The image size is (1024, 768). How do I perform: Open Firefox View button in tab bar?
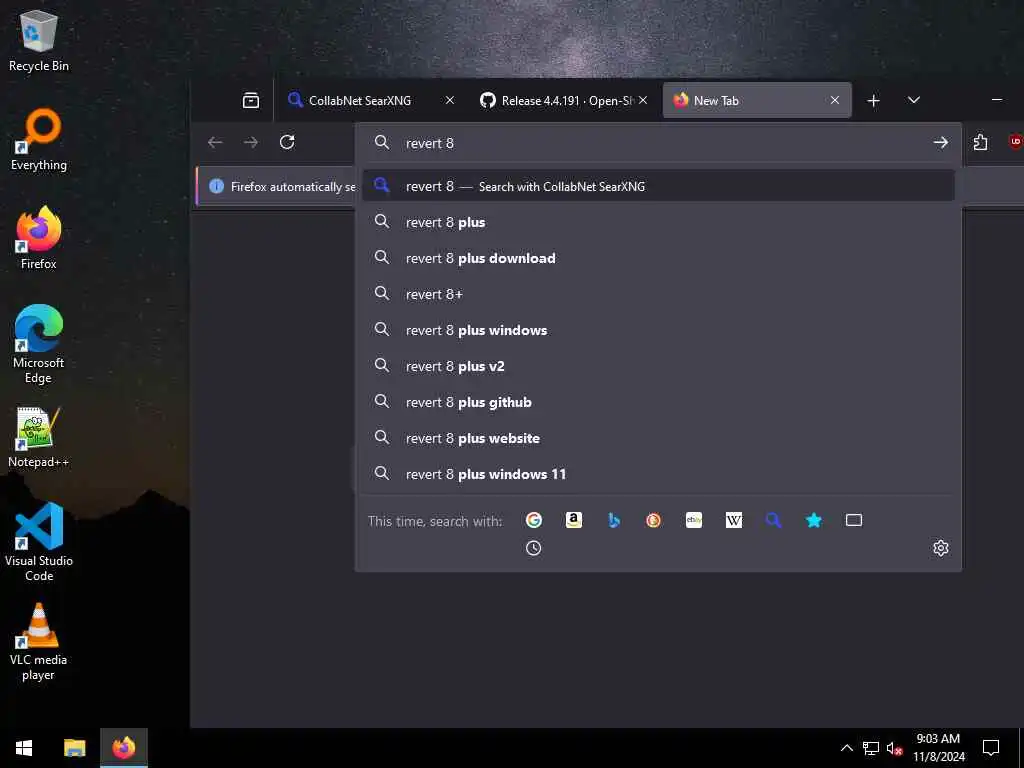251,101
